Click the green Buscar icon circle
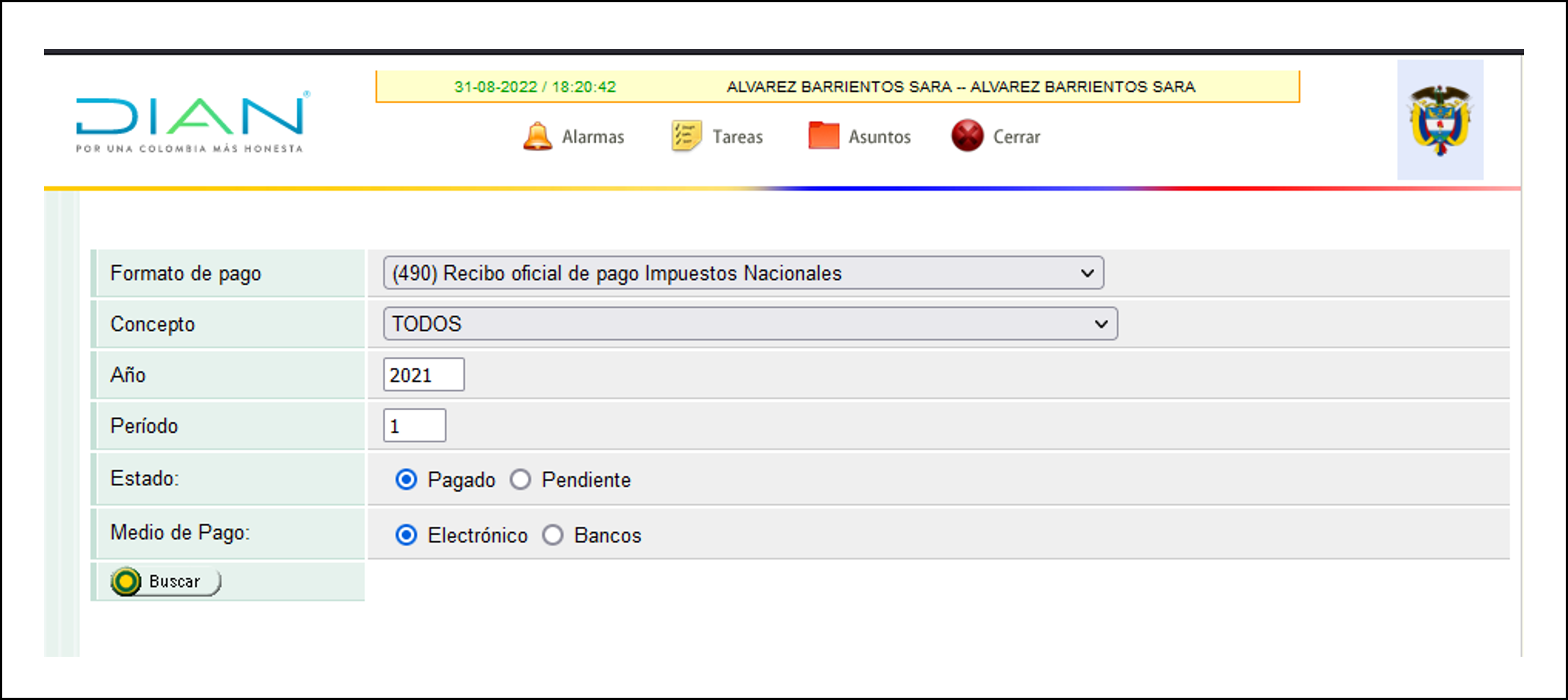Screen dimensions: 1568x700 (x=126, y=581)
